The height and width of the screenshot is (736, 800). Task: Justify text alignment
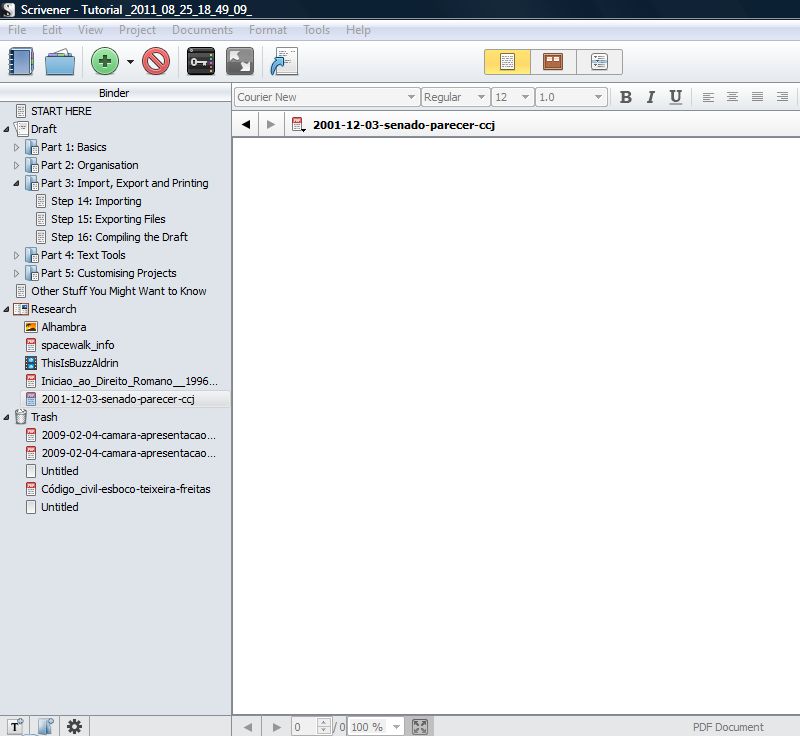coord(757,97)
